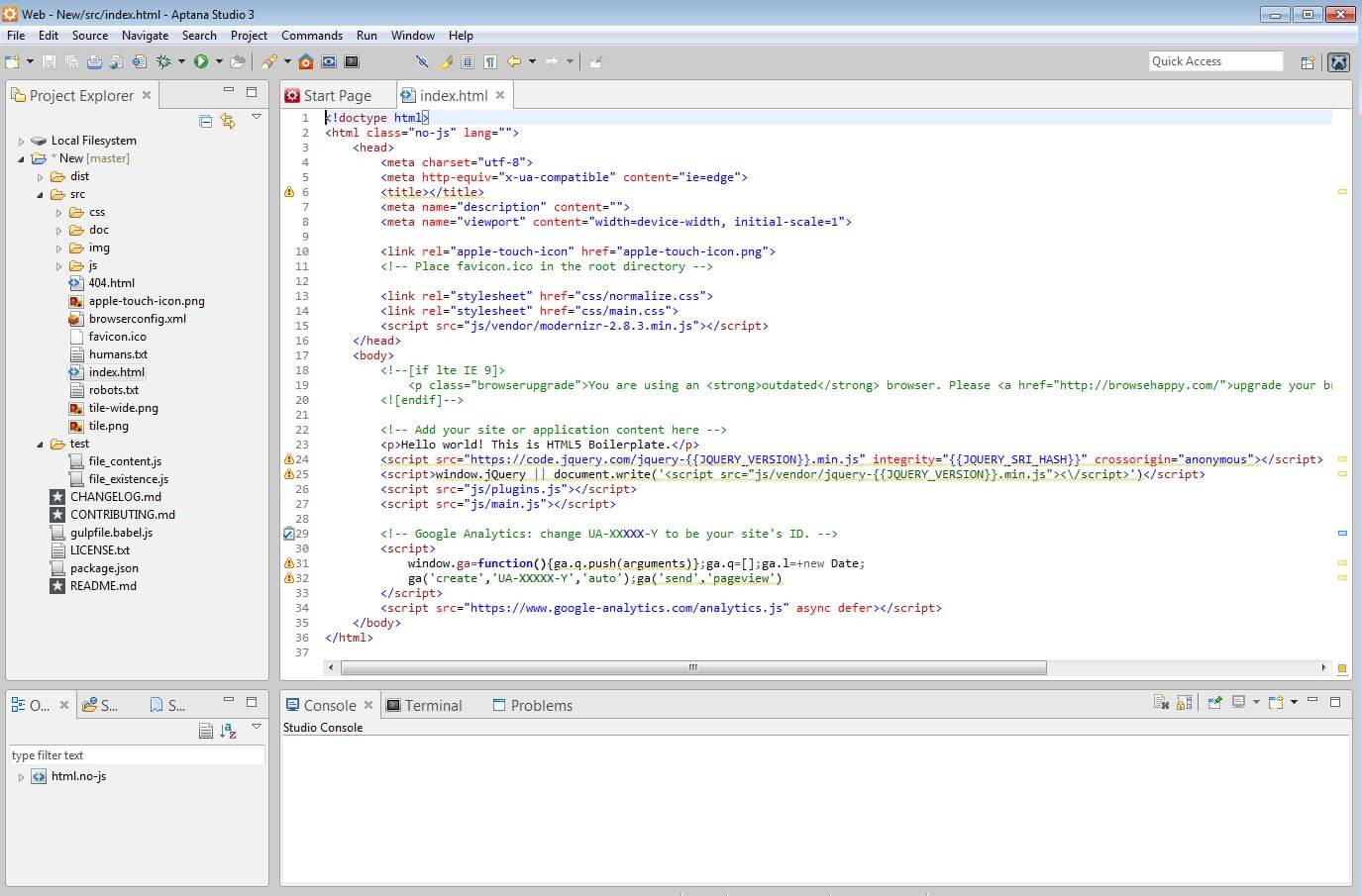Image resolution: width=1362 pixels, height=896 pixels.
Task: Toggle Mark Occurrences highlighter icon
Action: [446, 61]
